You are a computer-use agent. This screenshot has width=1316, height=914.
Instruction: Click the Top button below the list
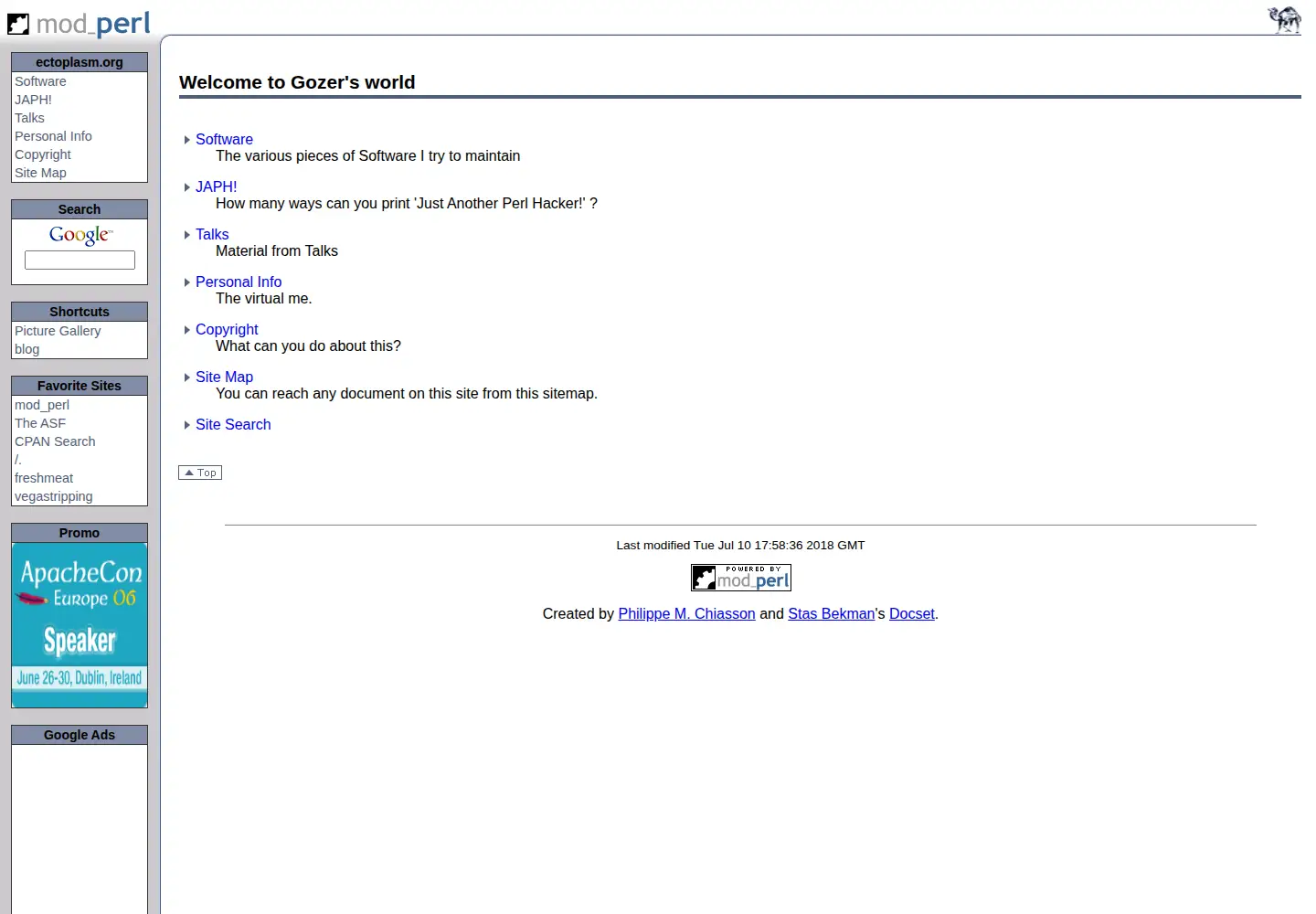[200, 473]
